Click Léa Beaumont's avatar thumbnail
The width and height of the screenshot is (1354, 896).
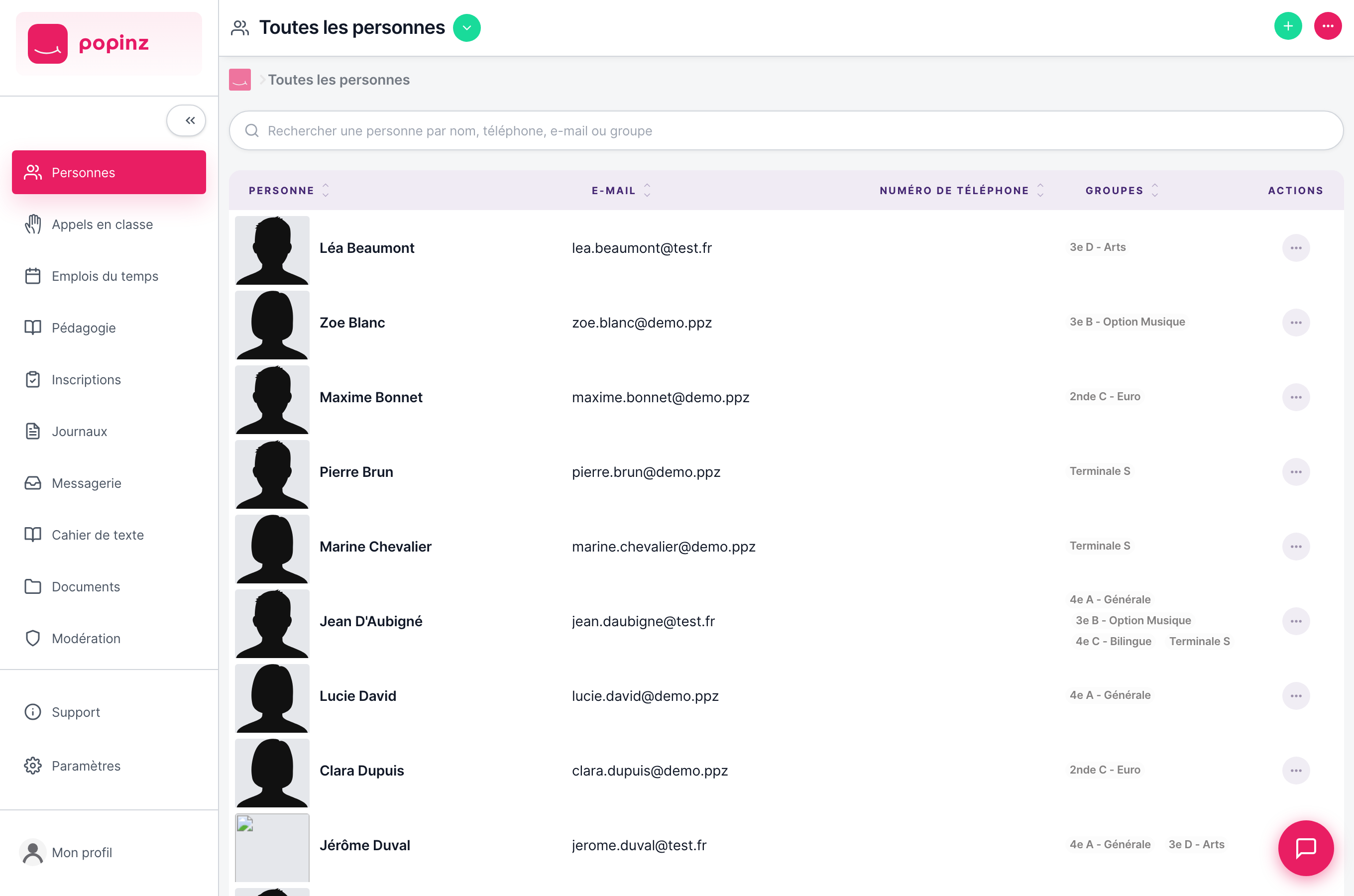point(272,250)
